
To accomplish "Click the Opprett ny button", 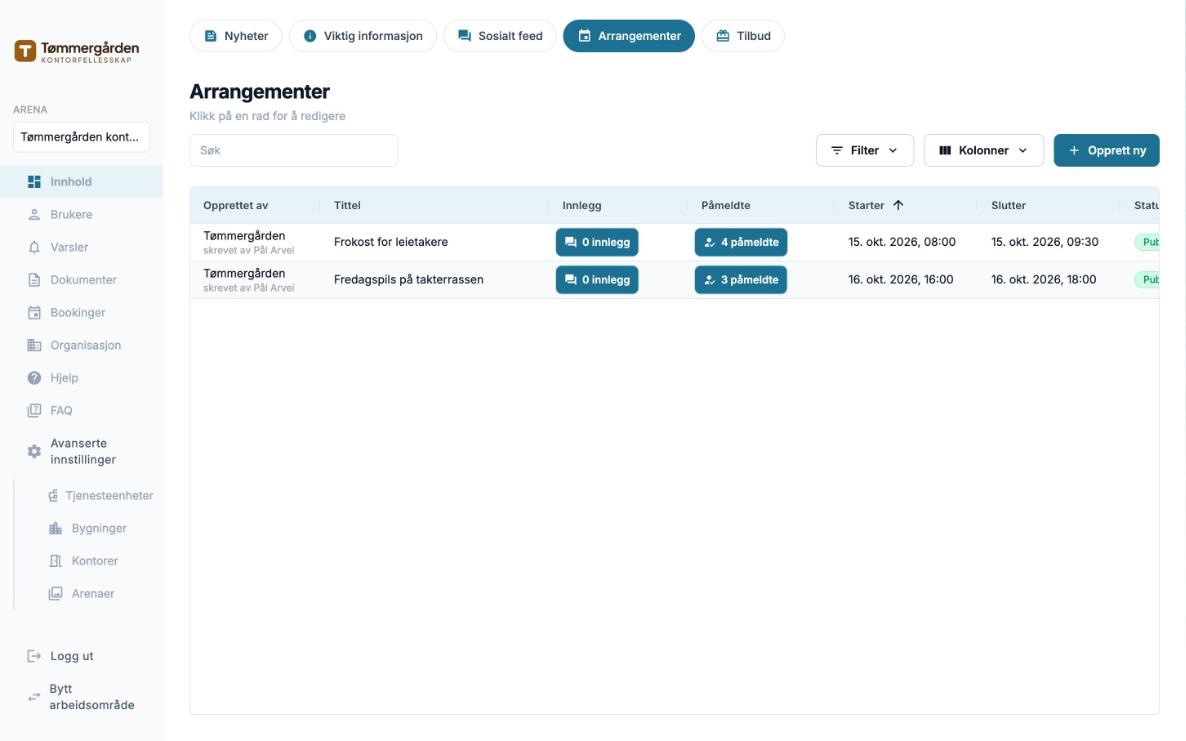I will tap(1107, 150).
